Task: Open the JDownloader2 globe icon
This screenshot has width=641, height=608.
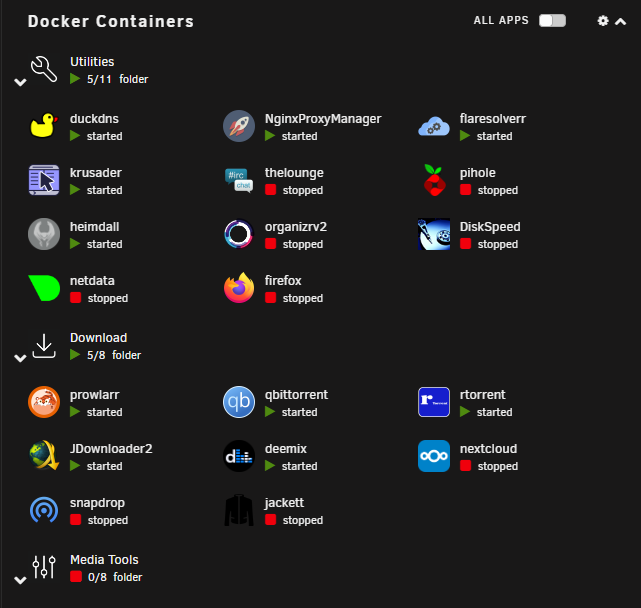Action: [x=44, y=456]
